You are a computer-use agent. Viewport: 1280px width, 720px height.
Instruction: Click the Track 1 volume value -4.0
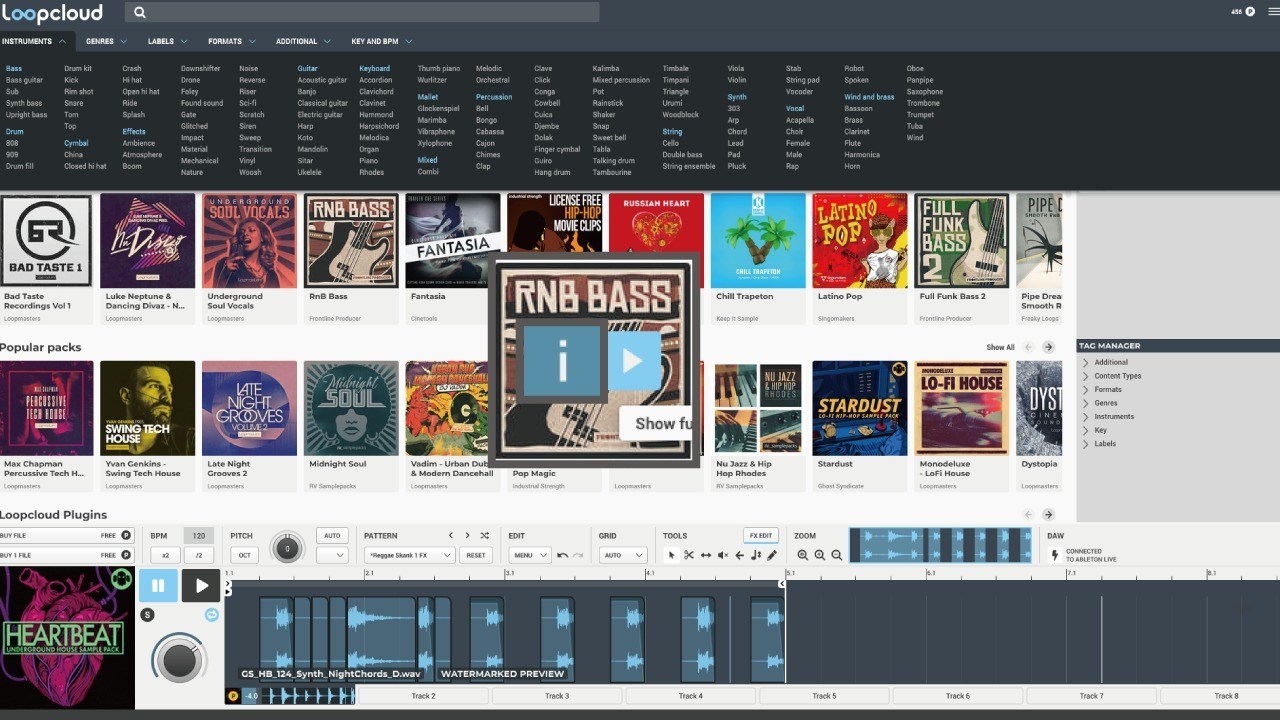(x=252, y=696)
